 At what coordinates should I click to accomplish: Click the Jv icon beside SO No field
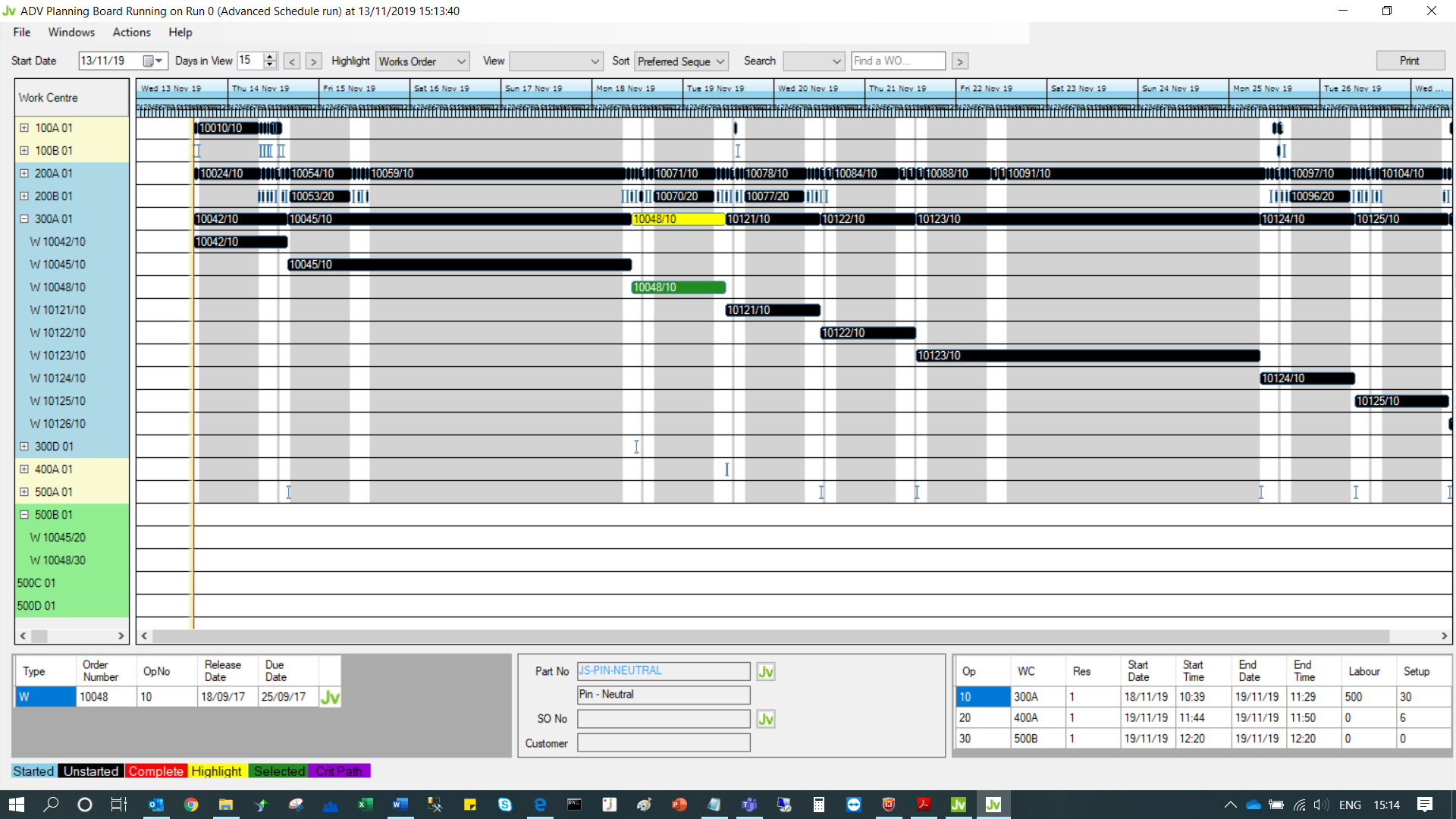pyautogui.click(x=766, y=719)
